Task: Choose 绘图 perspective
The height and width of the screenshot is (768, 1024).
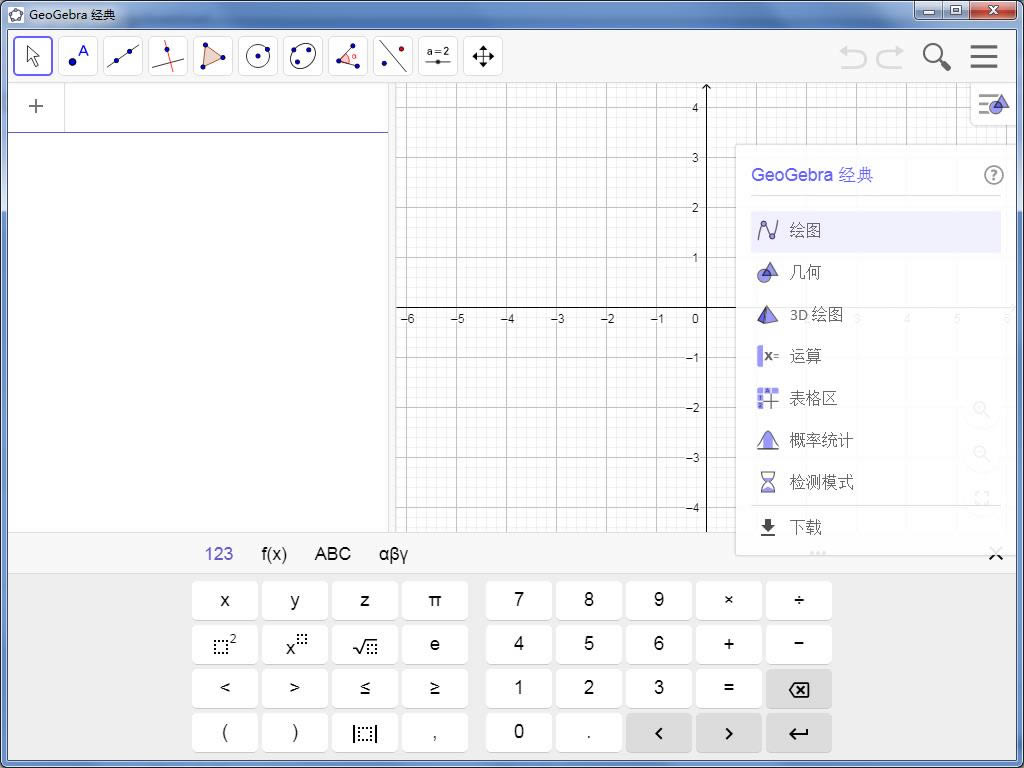Action: (876, 231)
